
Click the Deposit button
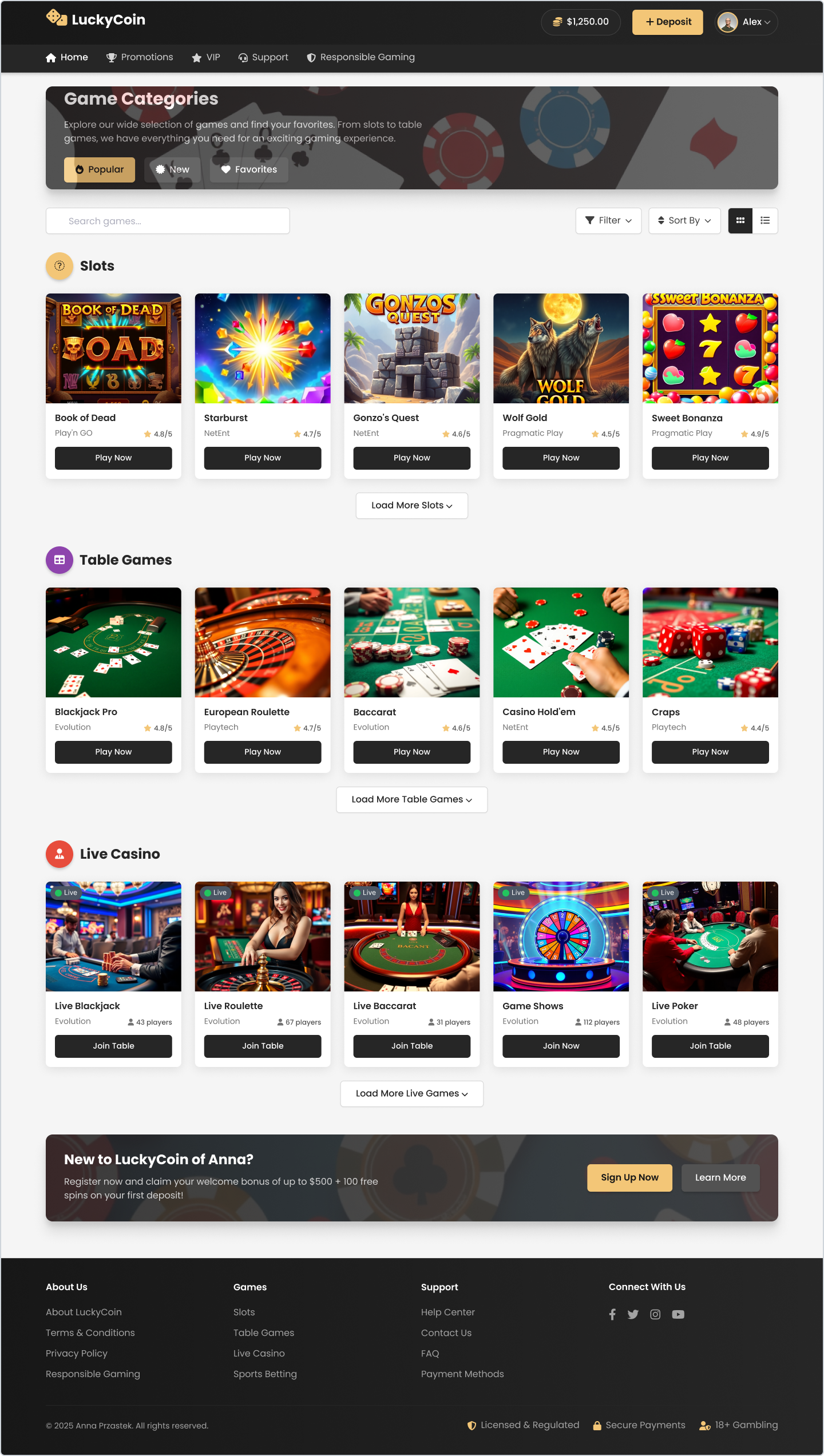[668, 22]
